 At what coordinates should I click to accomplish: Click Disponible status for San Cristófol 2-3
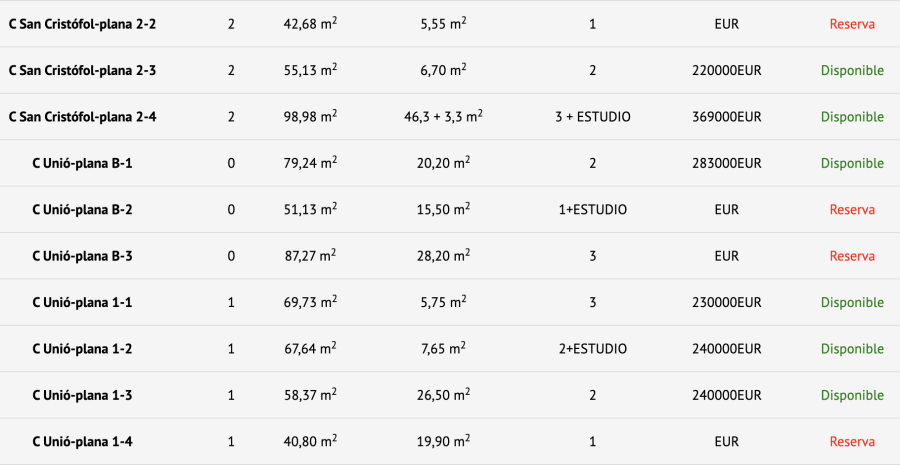pos(852,71)
